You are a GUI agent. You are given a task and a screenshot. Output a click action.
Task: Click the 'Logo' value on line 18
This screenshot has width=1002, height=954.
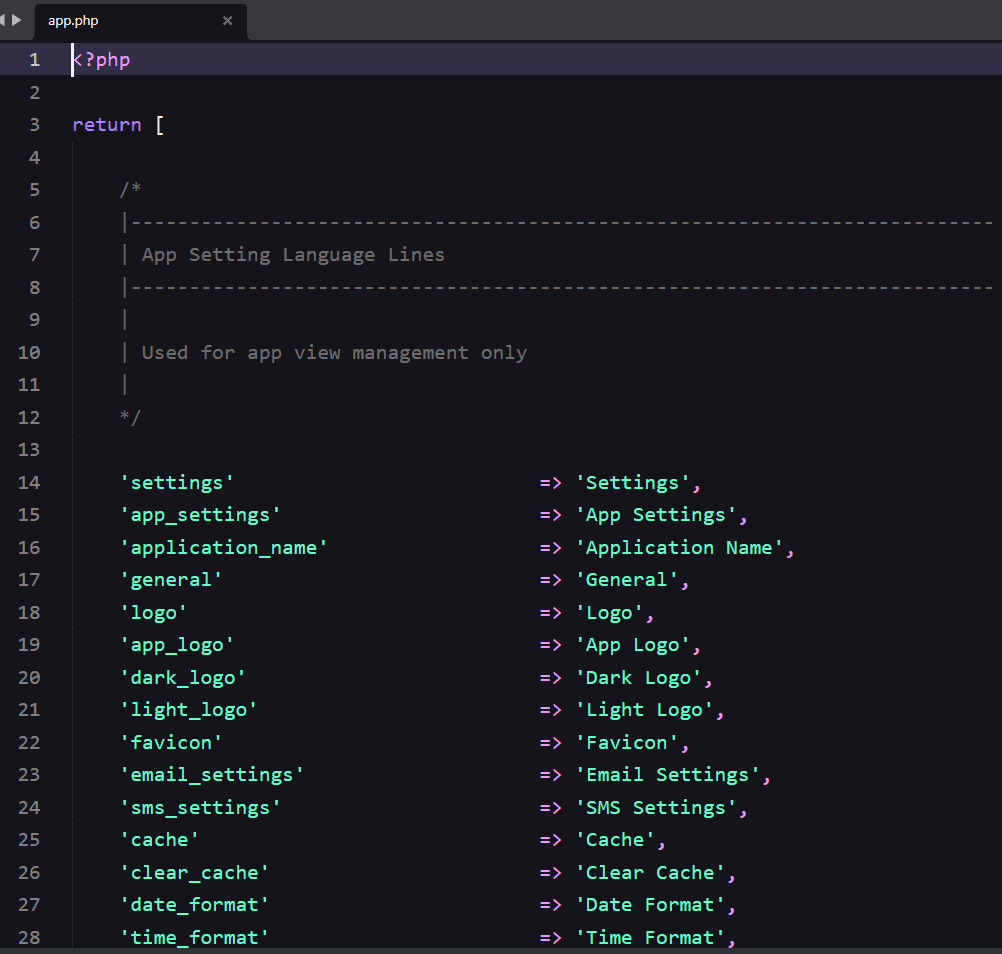609,612
